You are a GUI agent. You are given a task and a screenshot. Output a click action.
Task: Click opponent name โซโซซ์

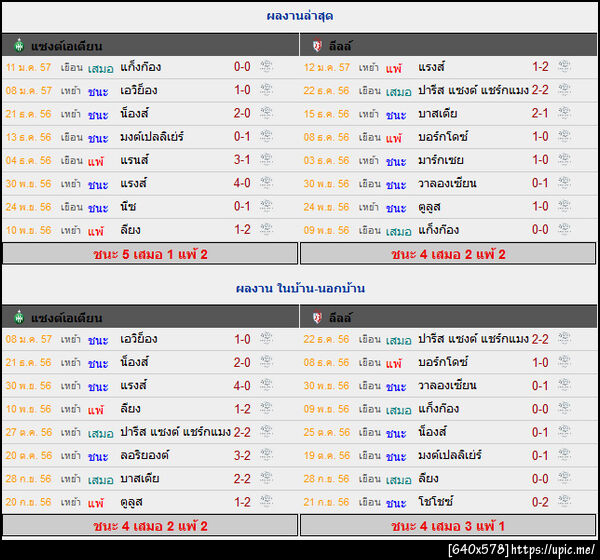(435, 501)
